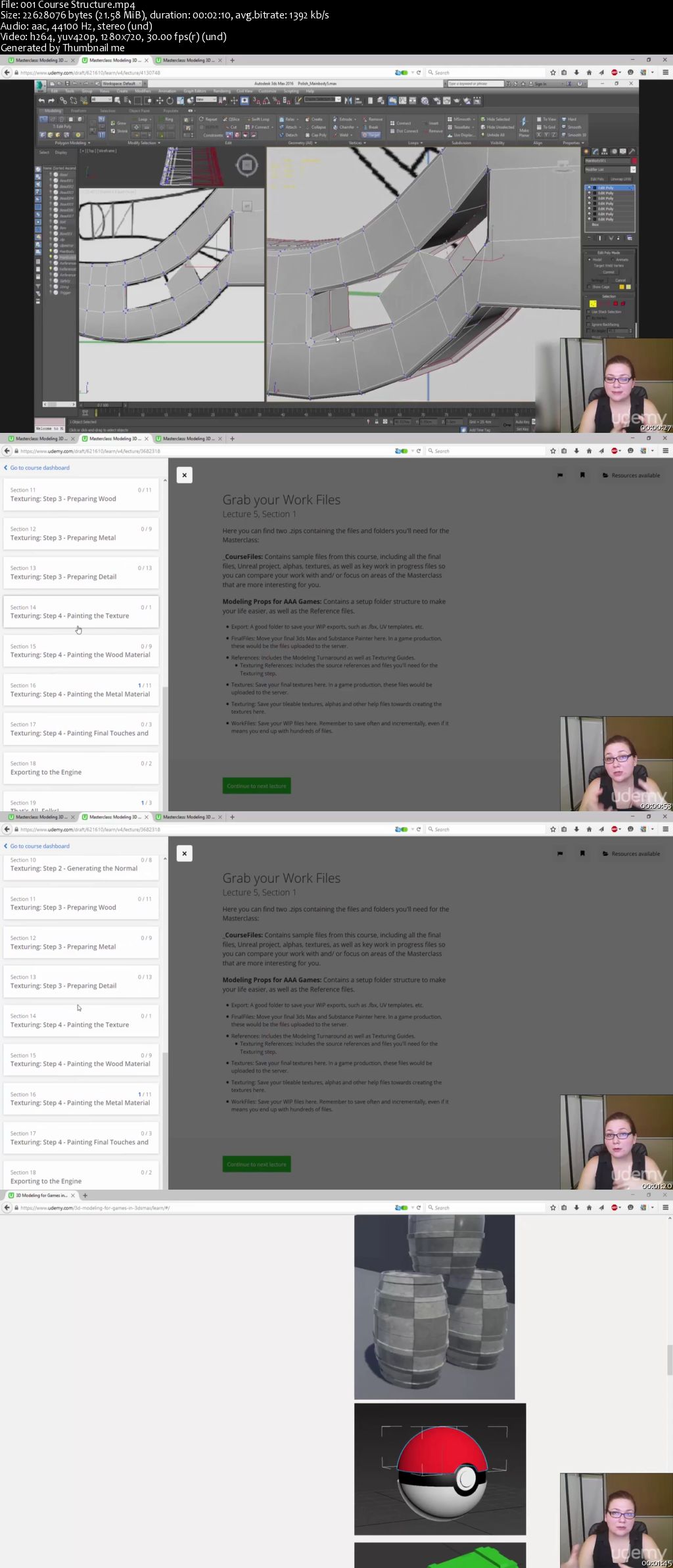Click Attach in the Geometry ribbon panel
The image size is (673, 1568).
tap(289, 127)
